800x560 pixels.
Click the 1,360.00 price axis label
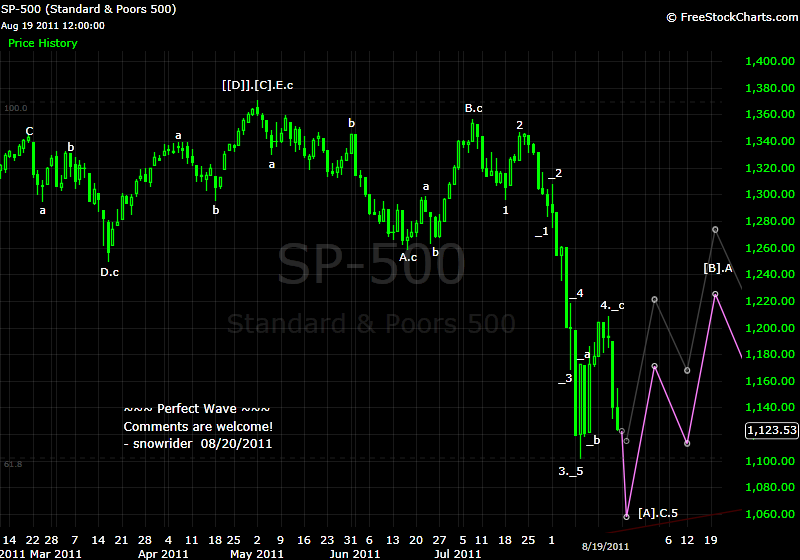(770, 114)
